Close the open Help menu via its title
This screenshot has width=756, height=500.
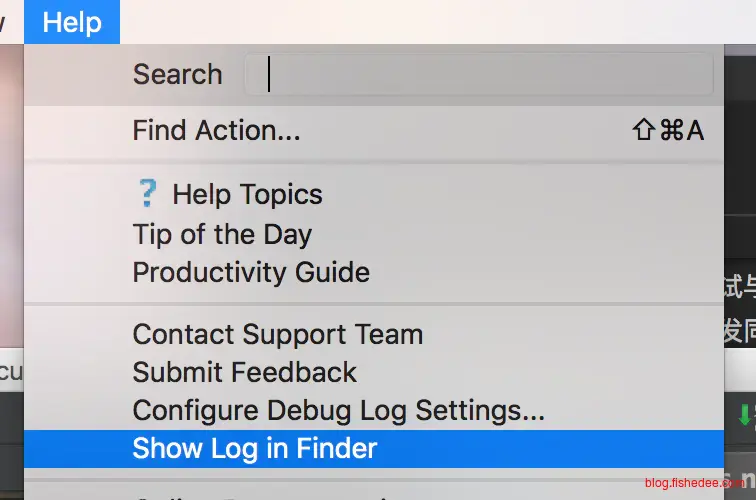point(72,22)
